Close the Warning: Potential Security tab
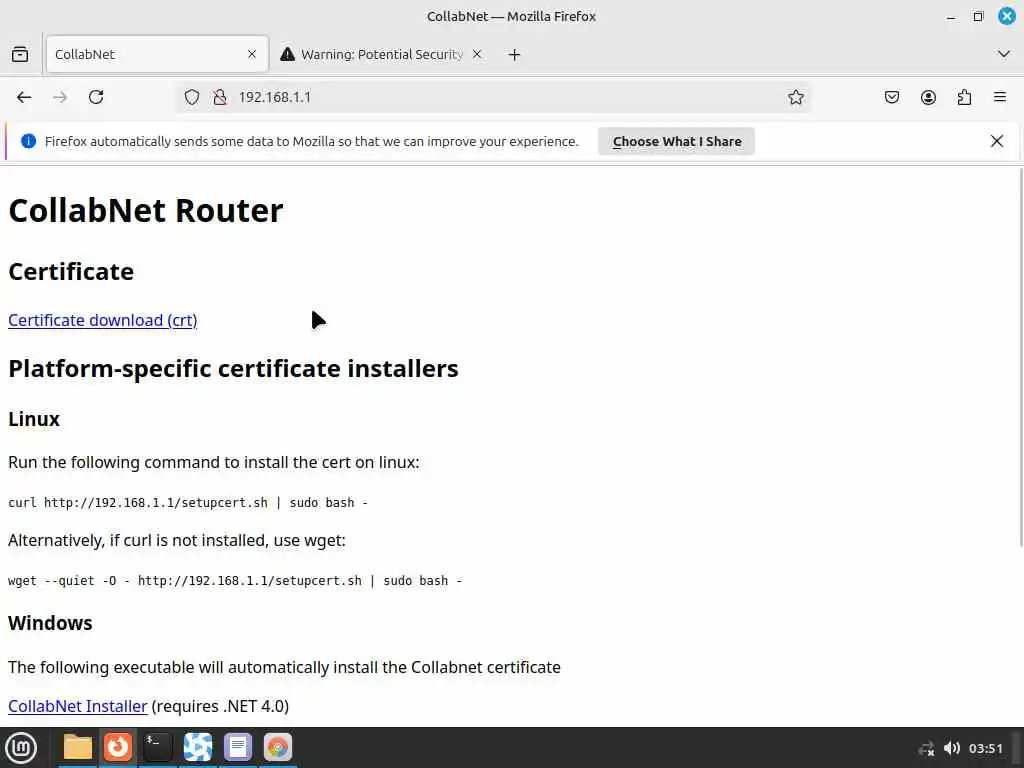 pyautogui.click(x=477, y=54)
